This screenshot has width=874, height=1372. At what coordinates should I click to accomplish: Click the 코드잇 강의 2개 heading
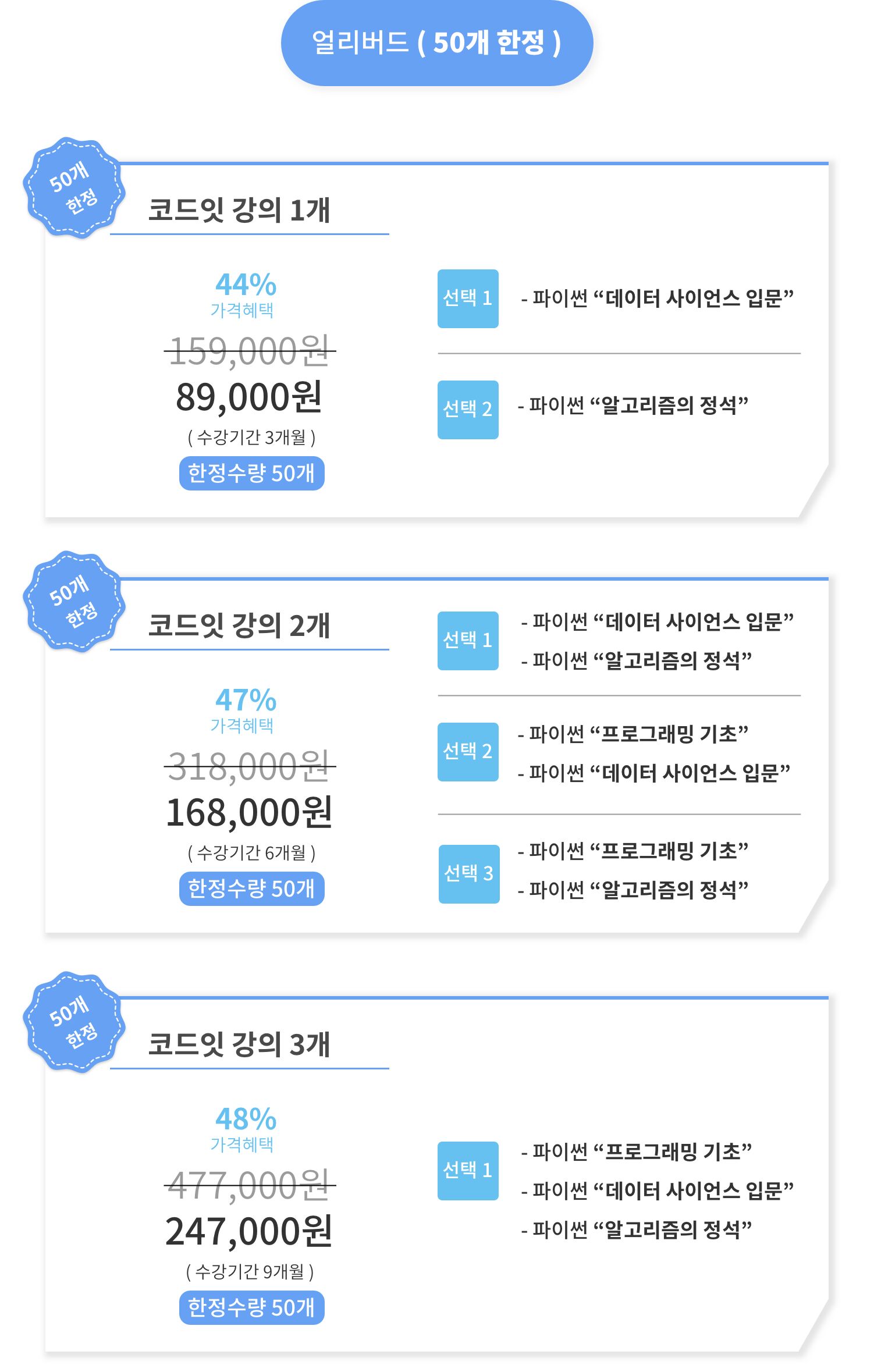click(x=239, y=625)
